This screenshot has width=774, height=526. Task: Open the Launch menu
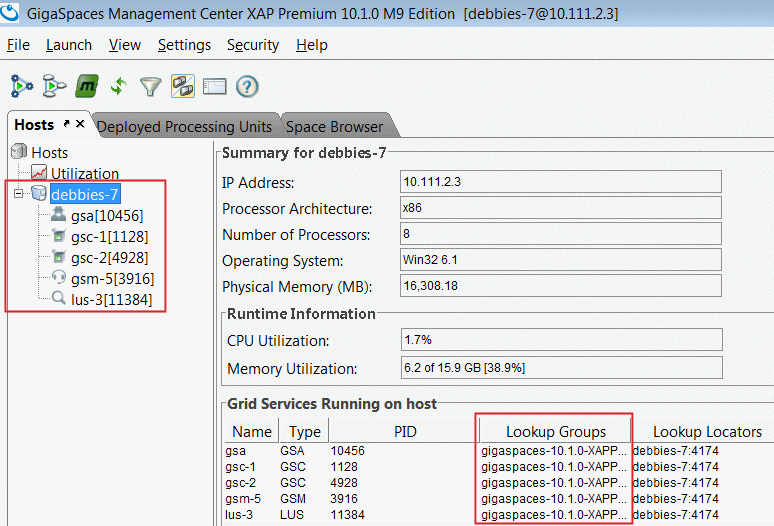coord(69,45)
